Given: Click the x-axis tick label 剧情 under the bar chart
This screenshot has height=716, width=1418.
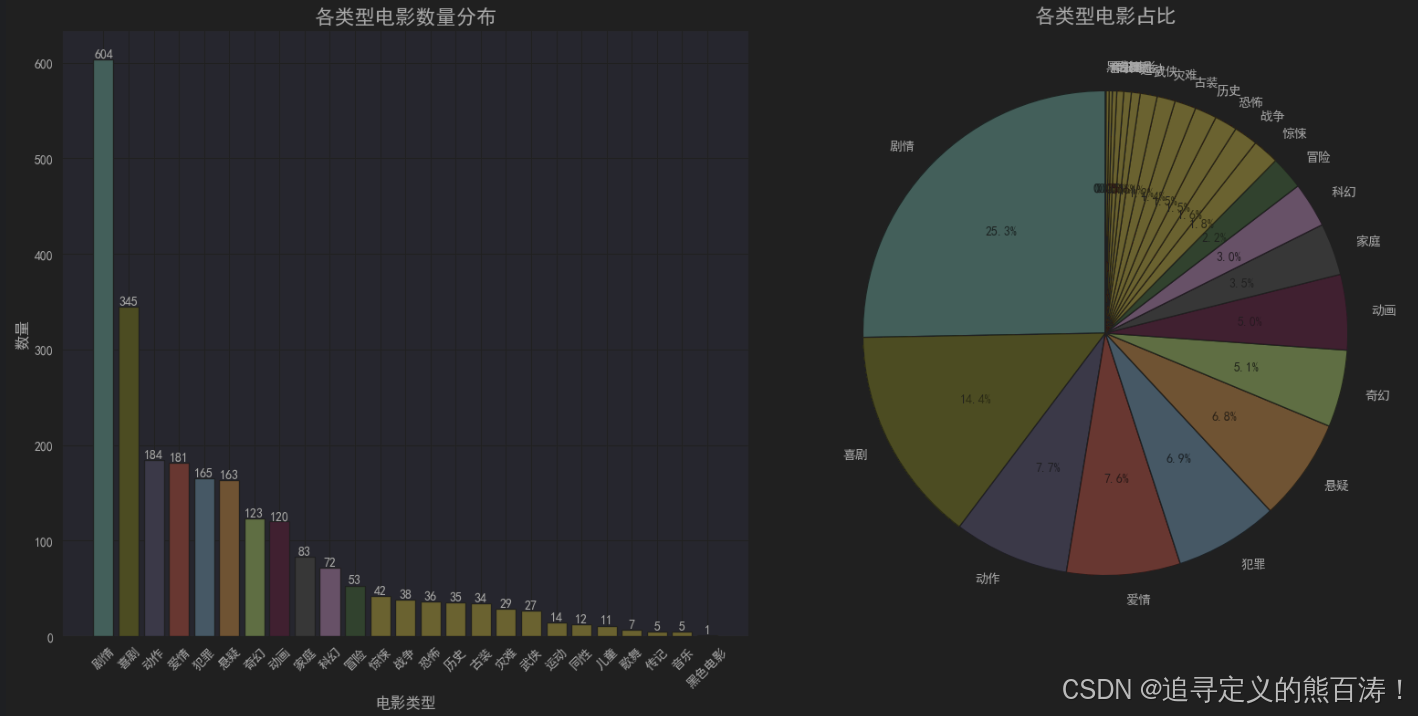Looking at the screenshot, I should click(102, 661).
